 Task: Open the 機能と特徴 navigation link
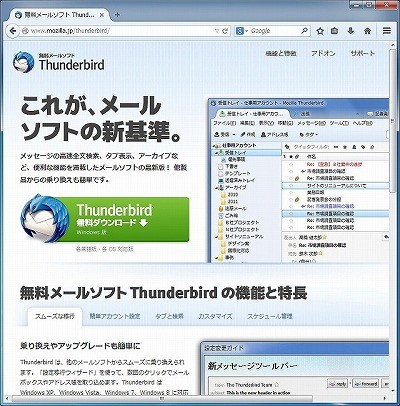pos(281,53)
